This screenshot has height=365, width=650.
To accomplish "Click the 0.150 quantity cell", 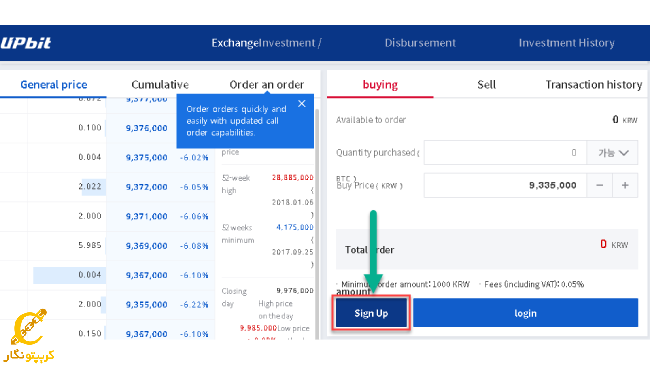I will tap(90, 333).
